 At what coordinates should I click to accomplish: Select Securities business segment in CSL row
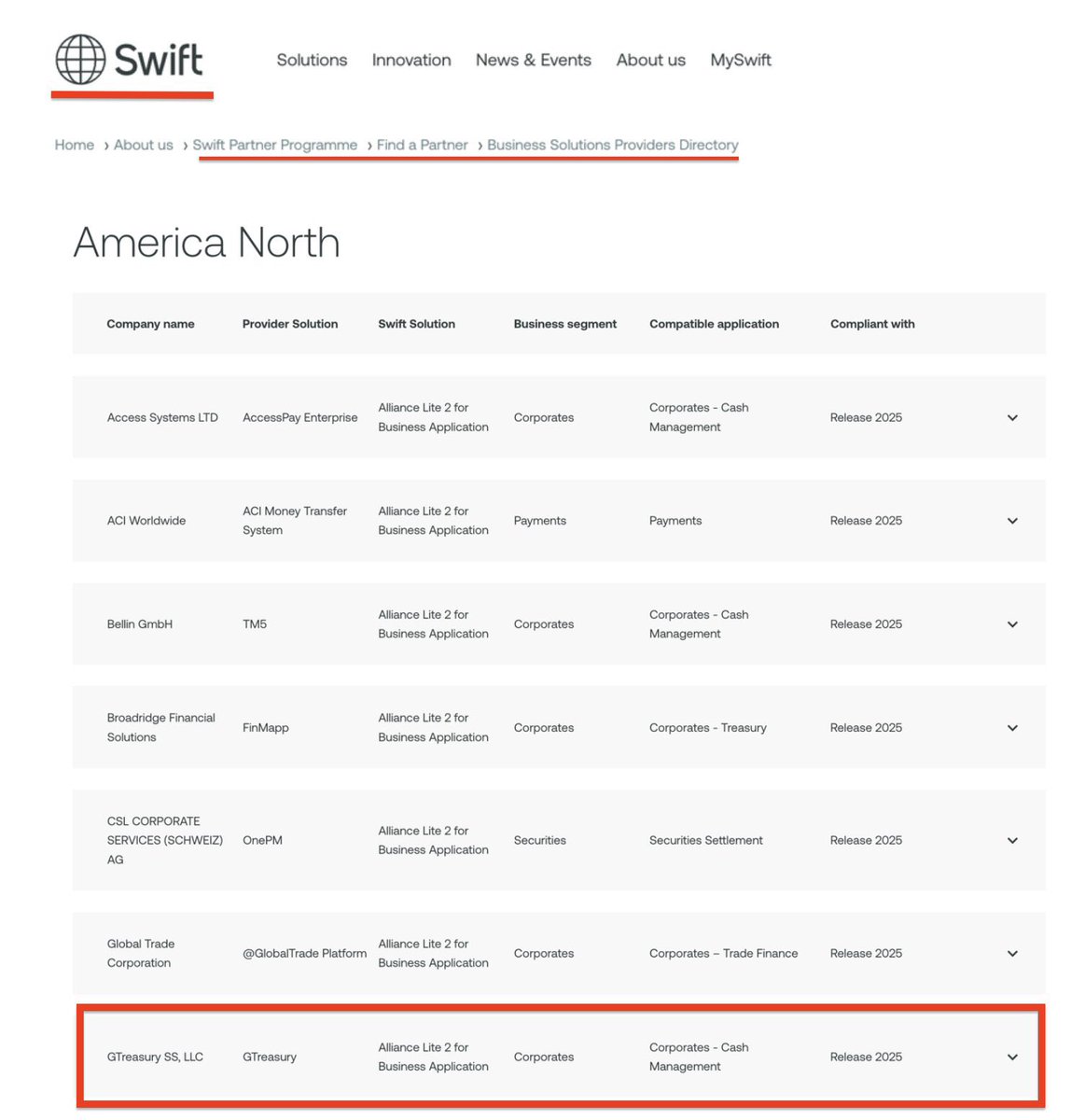click(x=540, y=840)
